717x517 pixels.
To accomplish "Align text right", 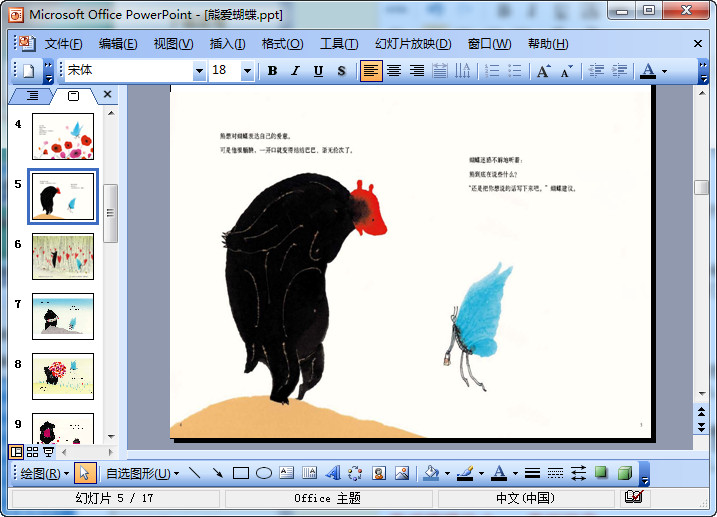I will tap(417, 71).
